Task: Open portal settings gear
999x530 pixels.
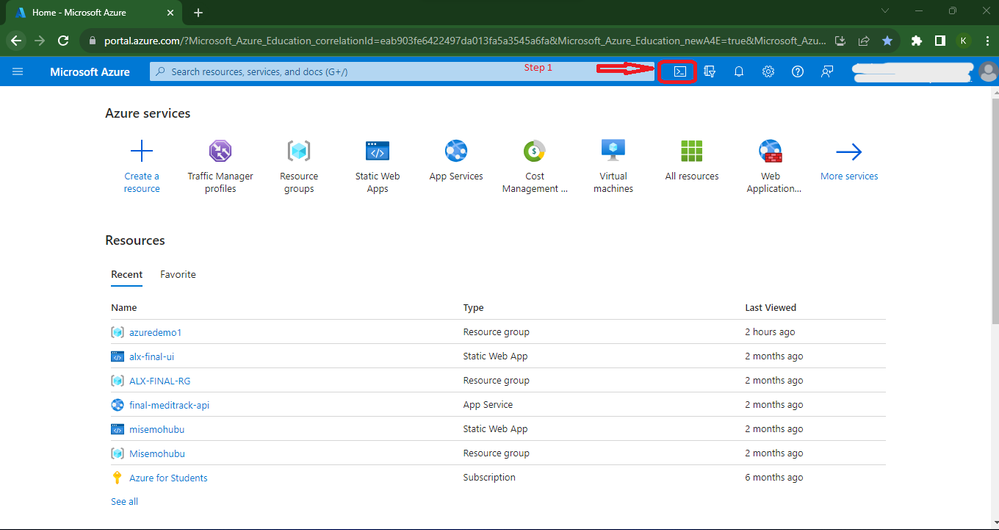Action: pyautogui.click(x=768, y=72)
